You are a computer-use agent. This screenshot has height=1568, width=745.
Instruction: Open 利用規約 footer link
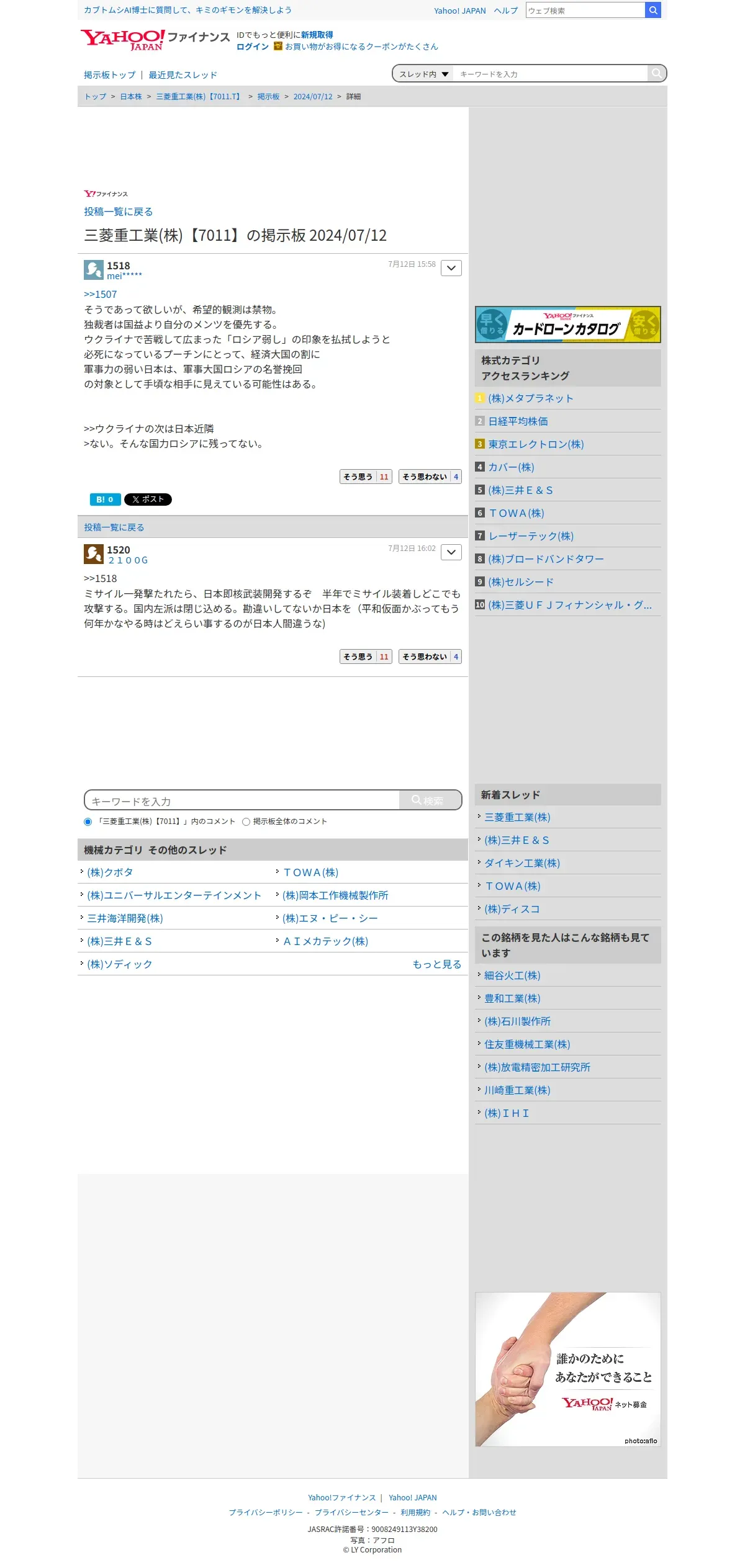point(415,1512)
